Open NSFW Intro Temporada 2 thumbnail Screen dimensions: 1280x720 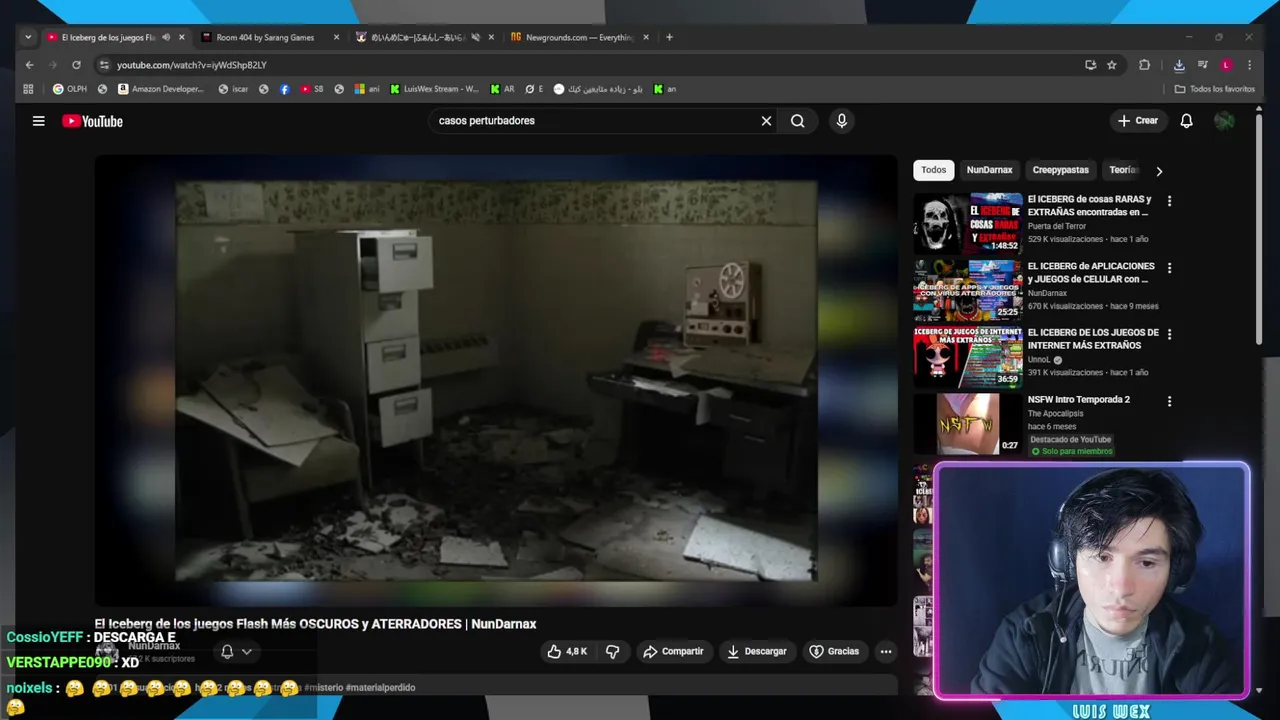[x=967, y=424]
